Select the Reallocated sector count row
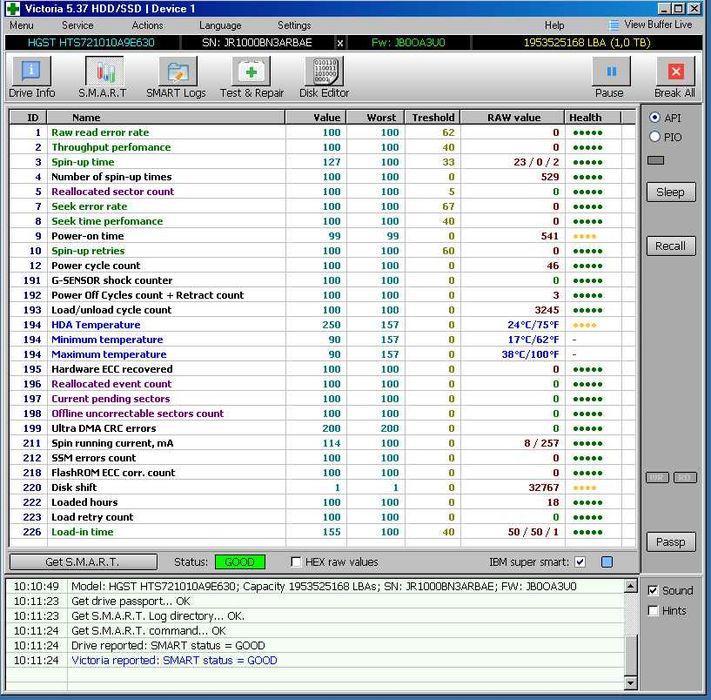Screen dimensions: 711x700 pos(322,191)
